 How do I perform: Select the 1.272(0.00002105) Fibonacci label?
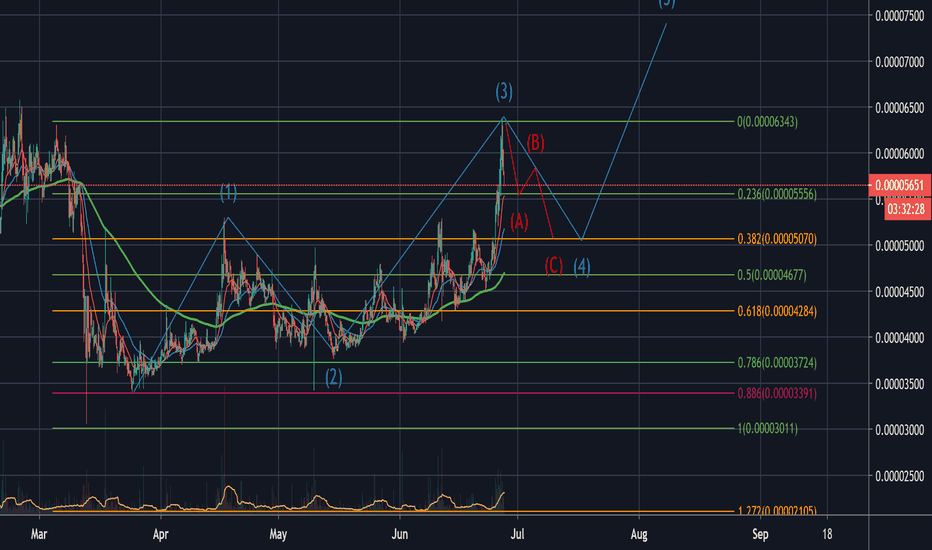(777, 510)
